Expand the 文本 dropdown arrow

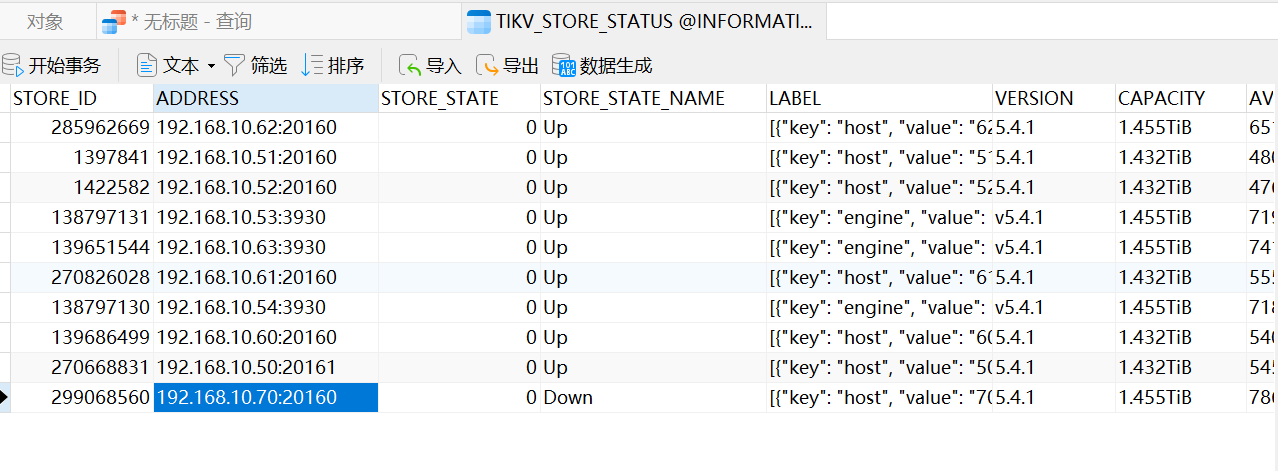point(211,66)
